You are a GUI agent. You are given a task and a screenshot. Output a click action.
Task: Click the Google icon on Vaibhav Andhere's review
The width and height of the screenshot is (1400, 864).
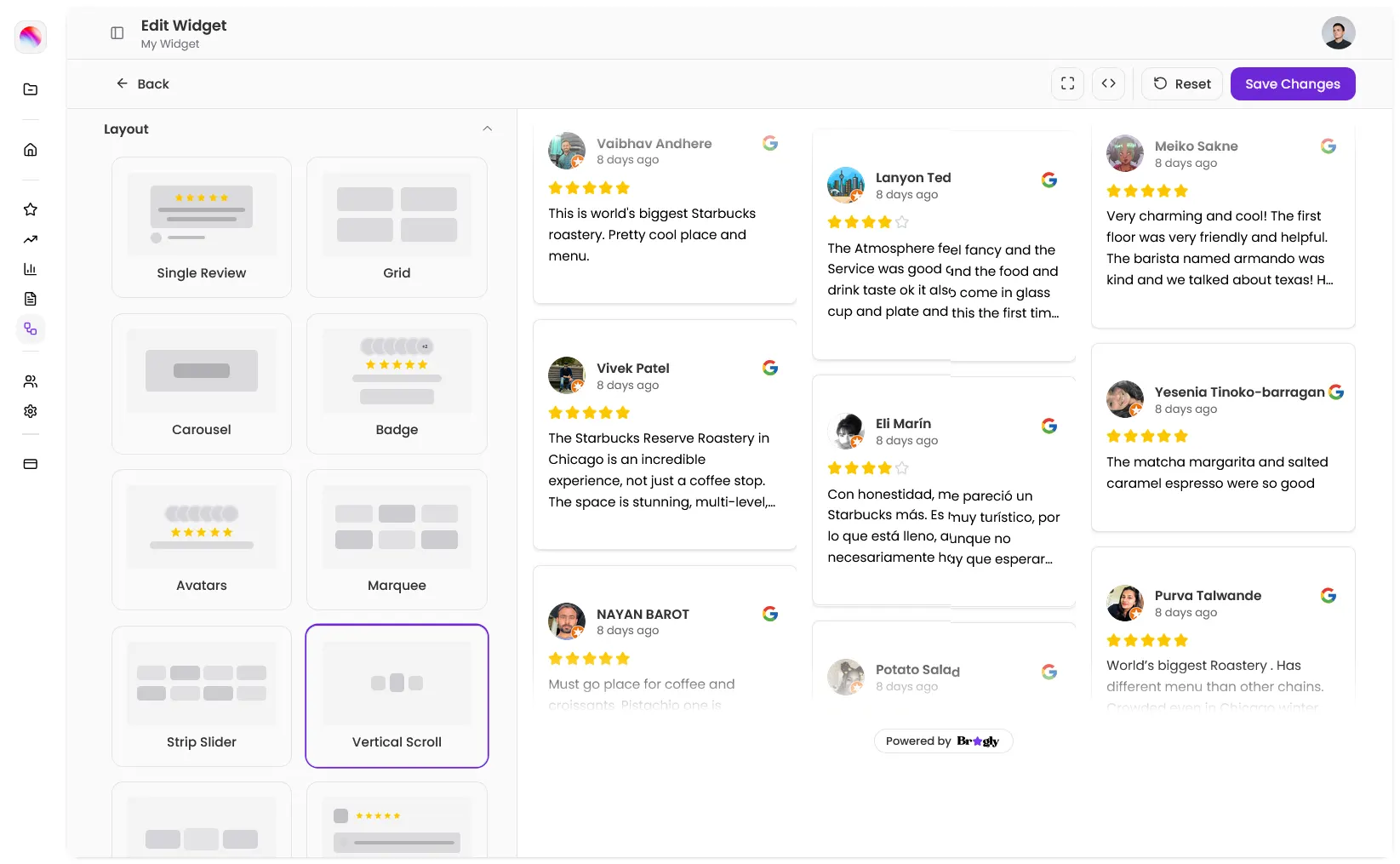coord(770,143)
